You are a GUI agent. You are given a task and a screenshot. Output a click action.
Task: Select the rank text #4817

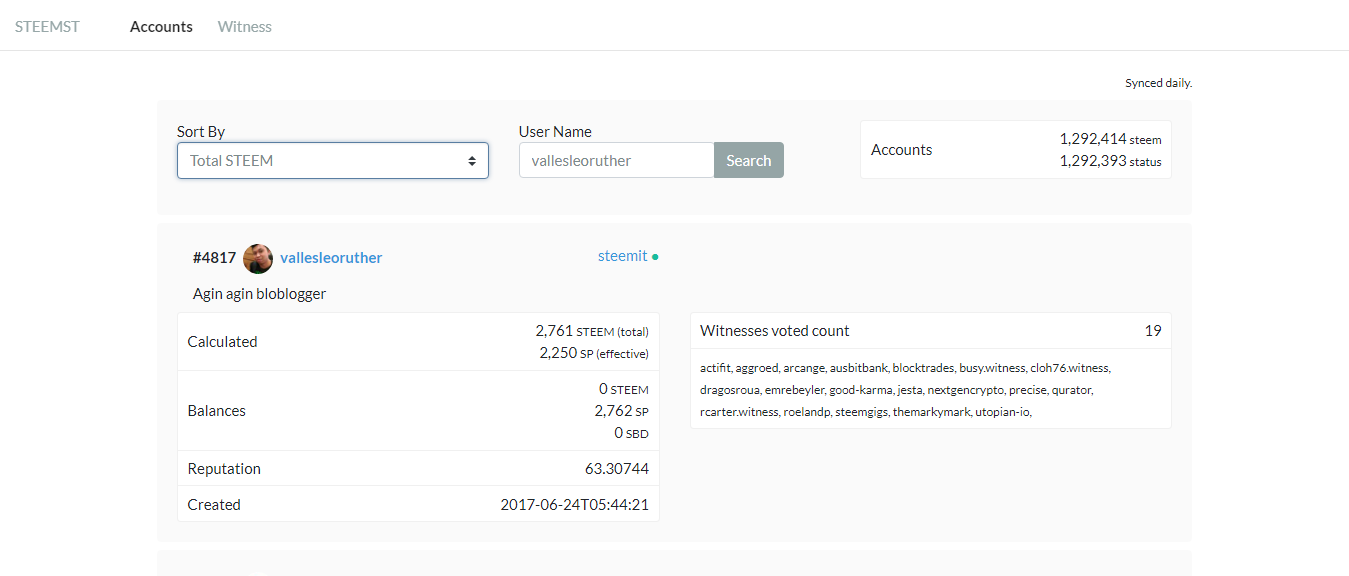214,258
